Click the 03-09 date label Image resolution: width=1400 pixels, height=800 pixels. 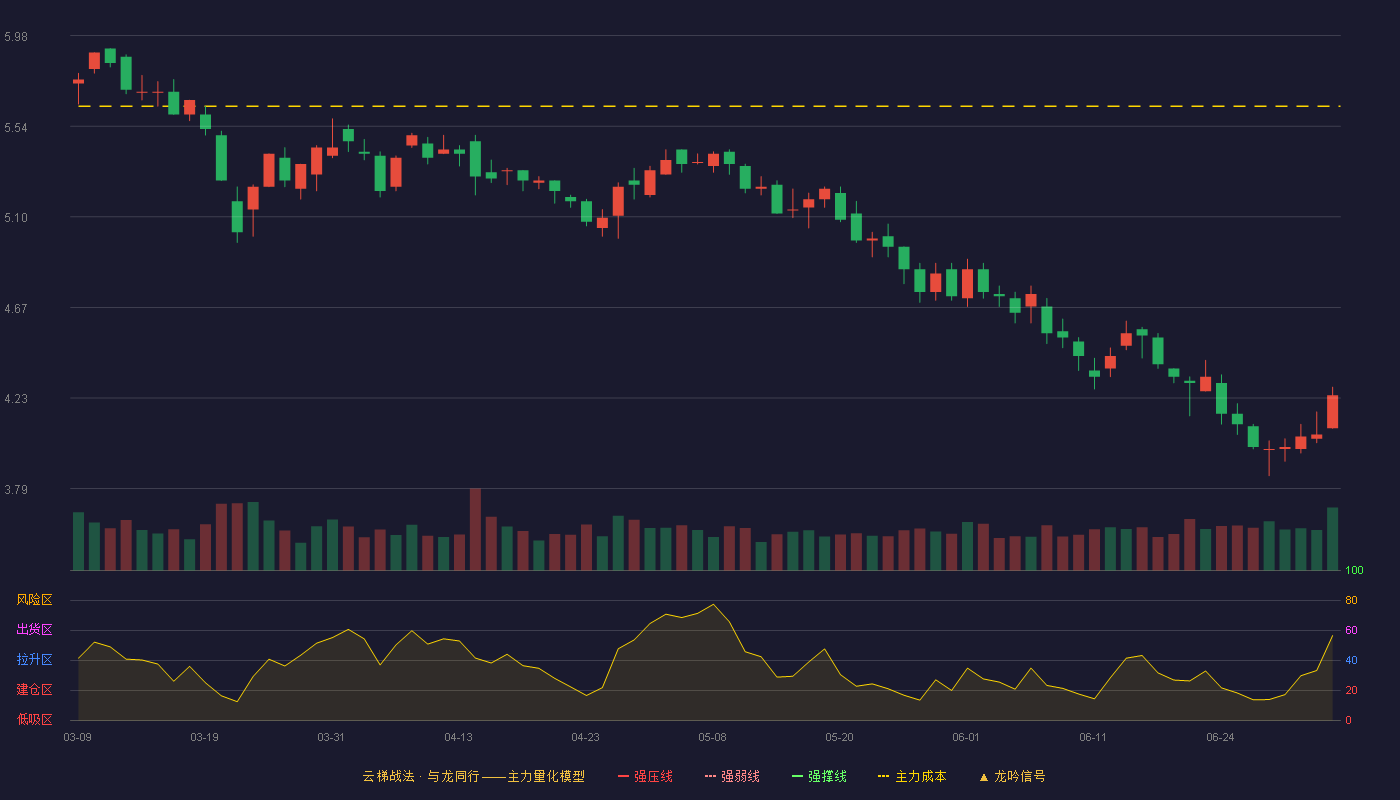[78, 737]
